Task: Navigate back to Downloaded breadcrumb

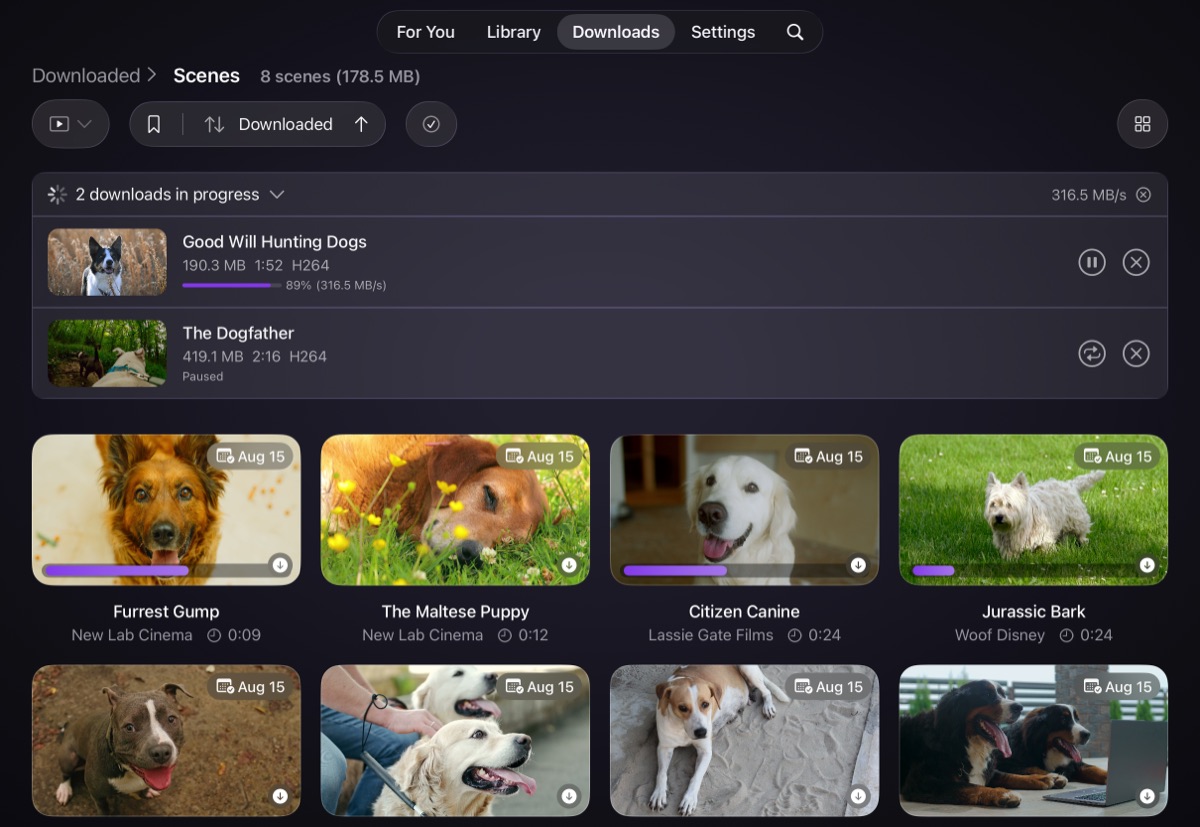Action: [x=86, y=75]
